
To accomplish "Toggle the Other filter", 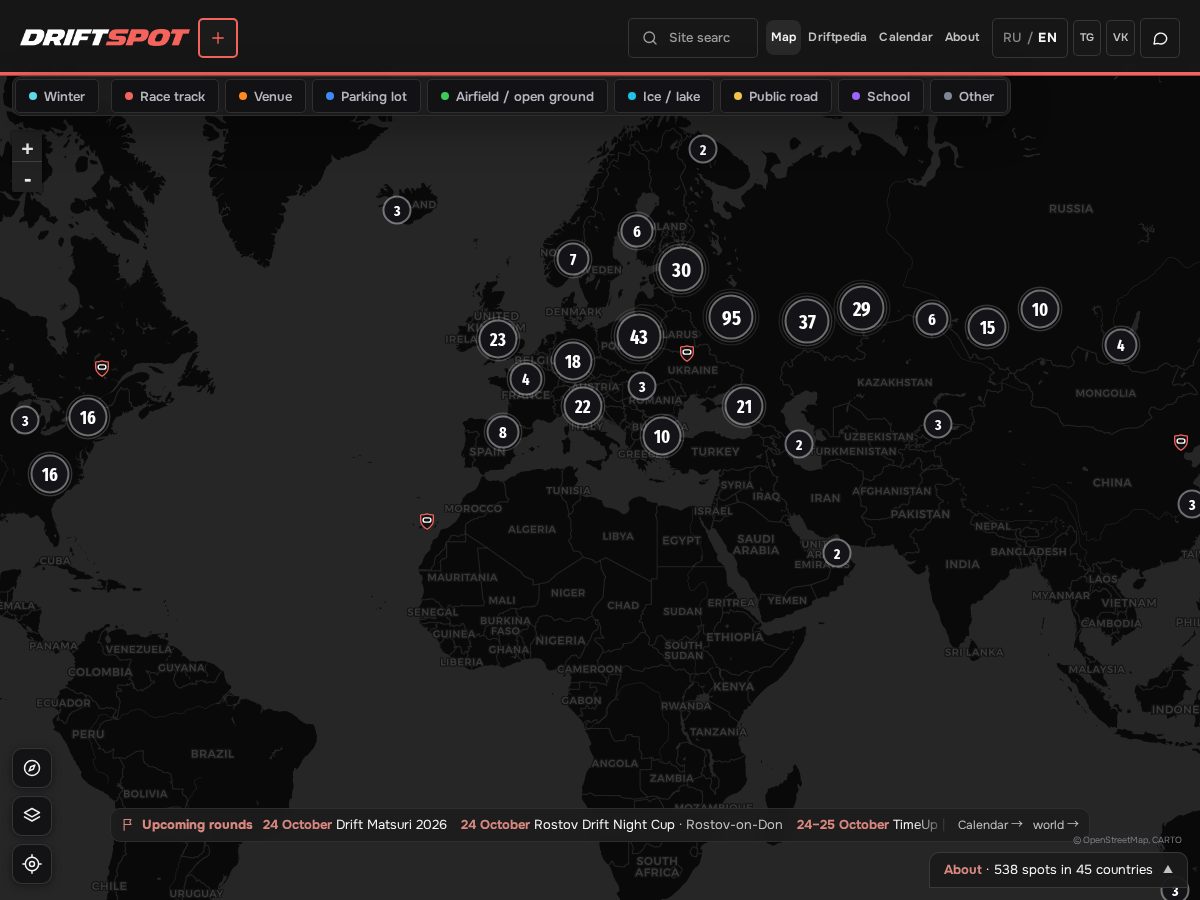I will pyautogui.click(x=969, y=96).
